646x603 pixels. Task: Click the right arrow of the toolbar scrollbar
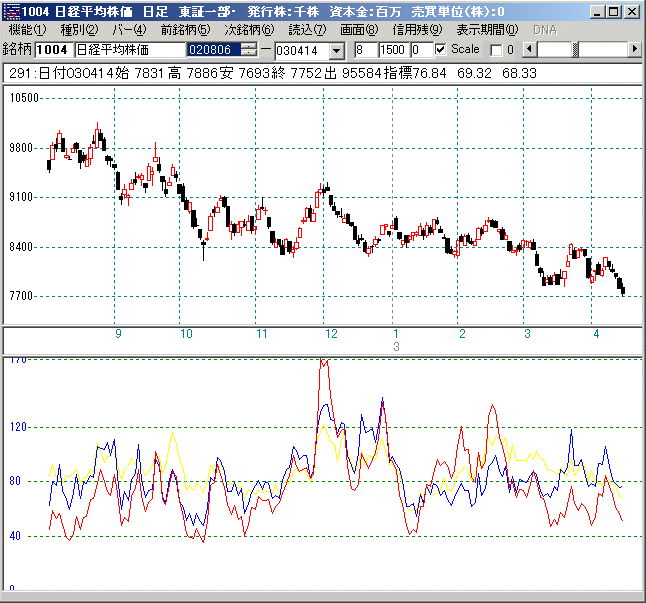635,49
